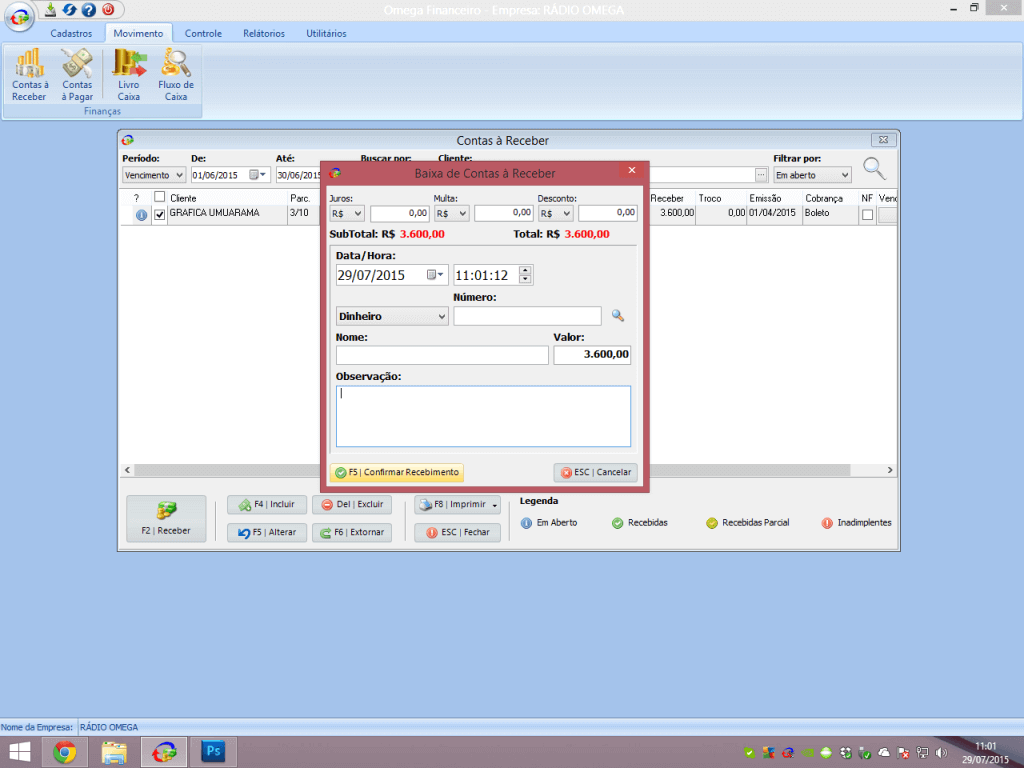Open Google Chrome from the taskbar
The image size is (1024, 768).
tap(65, 752)
